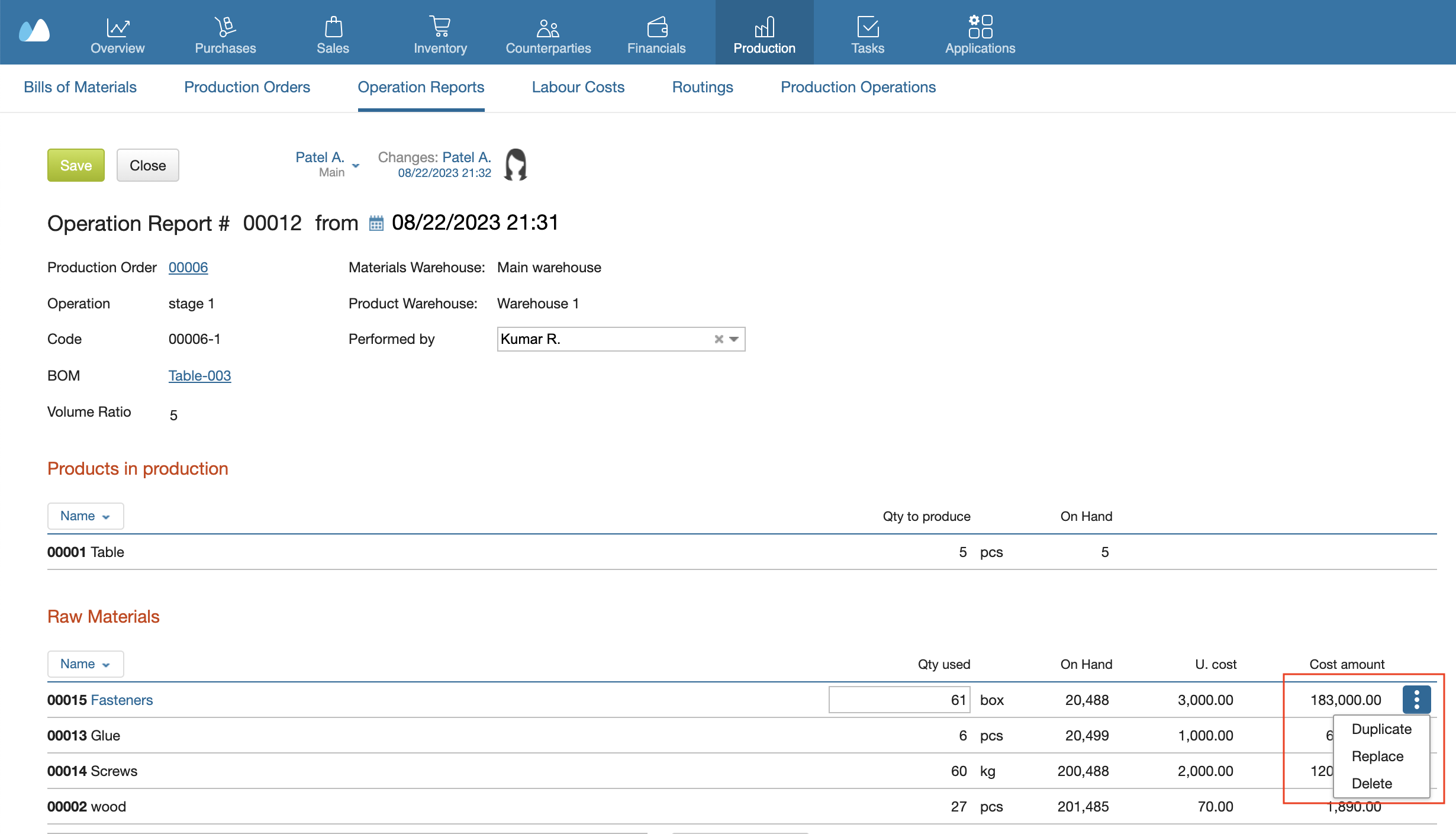Open the Sales bag icon
Screen dimensions: 1456x834
pos(333,27)
